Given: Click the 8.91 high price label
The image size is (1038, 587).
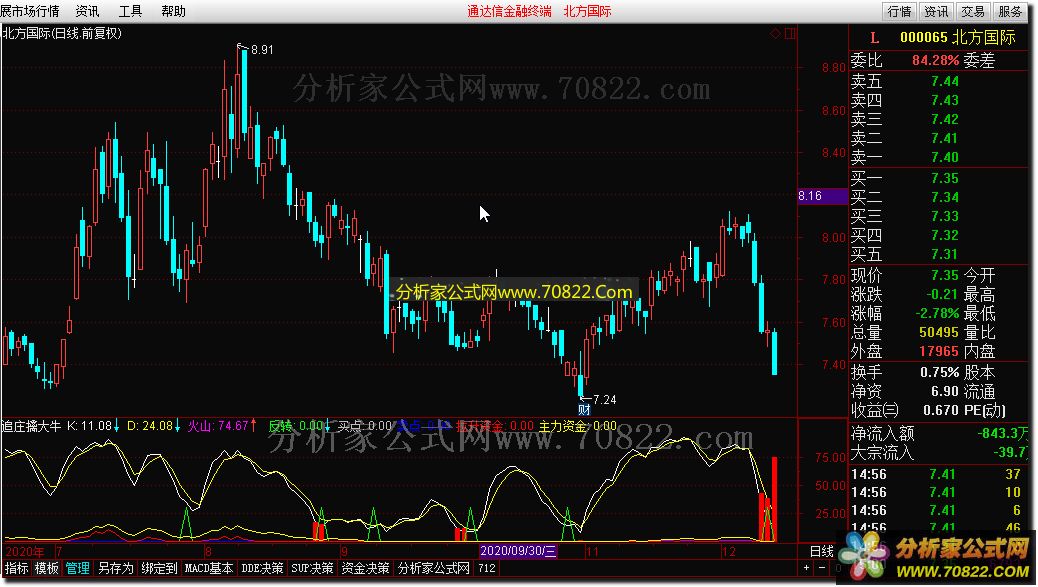Looking at the screenshot, I should click(x=262, y=50).
